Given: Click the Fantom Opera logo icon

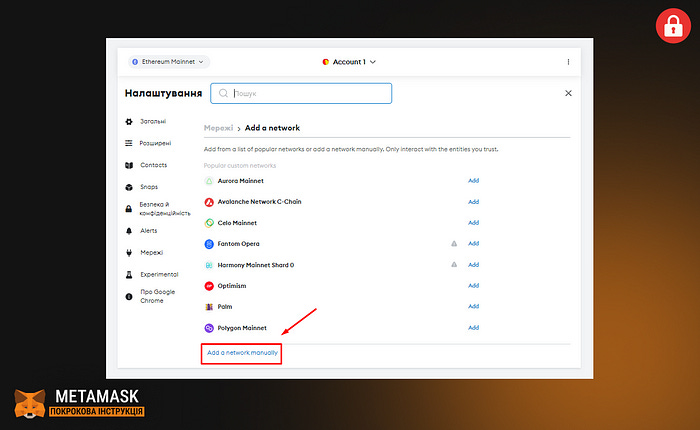Looking at the screenshot, I should [209, 244].
